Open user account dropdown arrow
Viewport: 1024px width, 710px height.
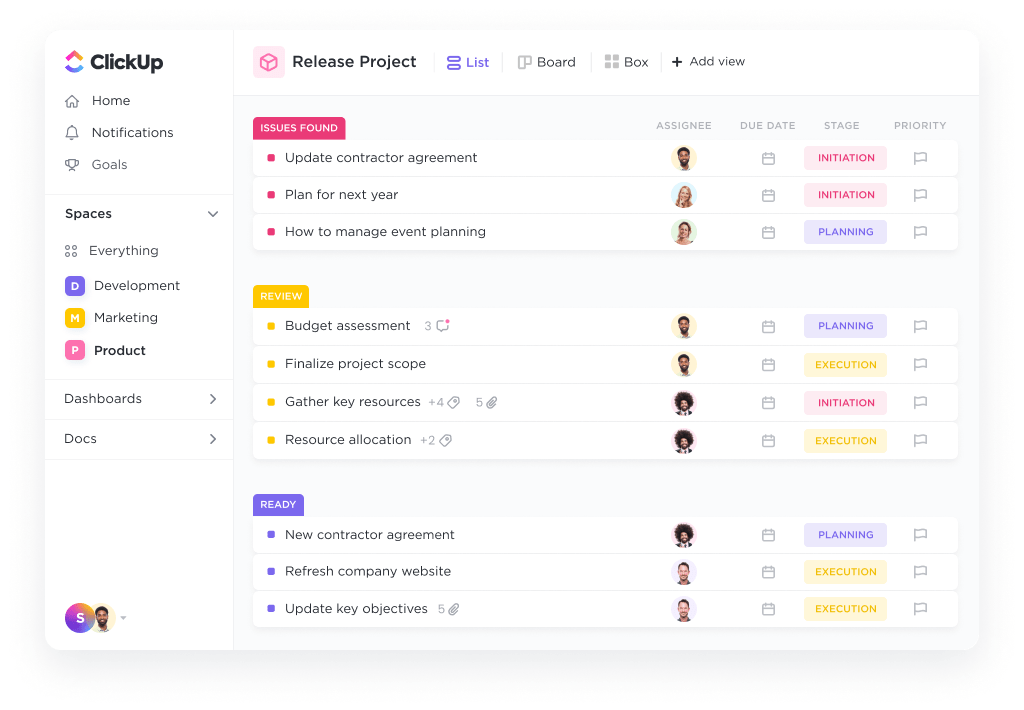tap(123, 618)
